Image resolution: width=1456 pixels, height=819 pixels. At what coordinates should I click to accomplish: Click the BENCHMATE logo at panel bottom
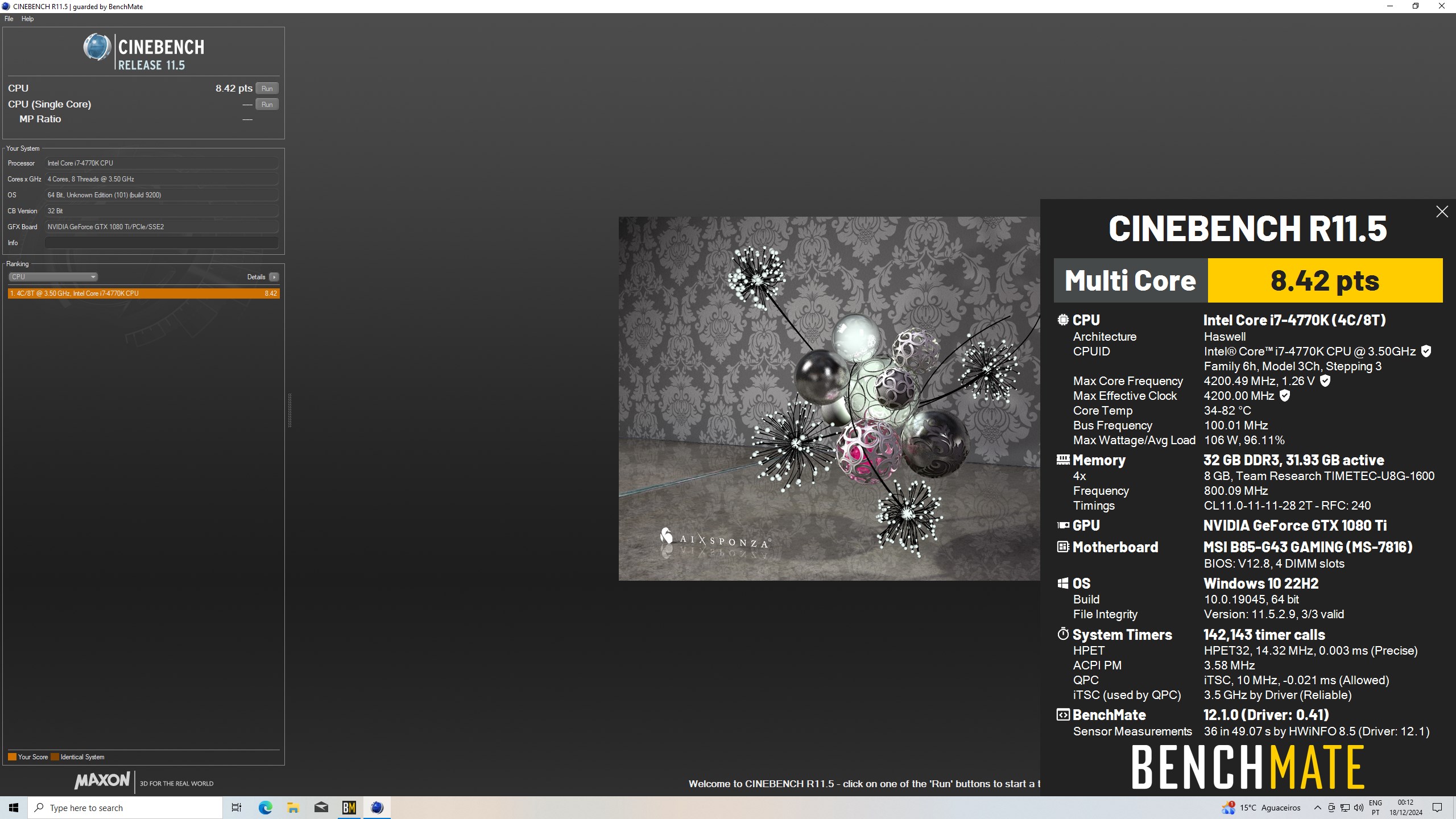point(1248,767)
